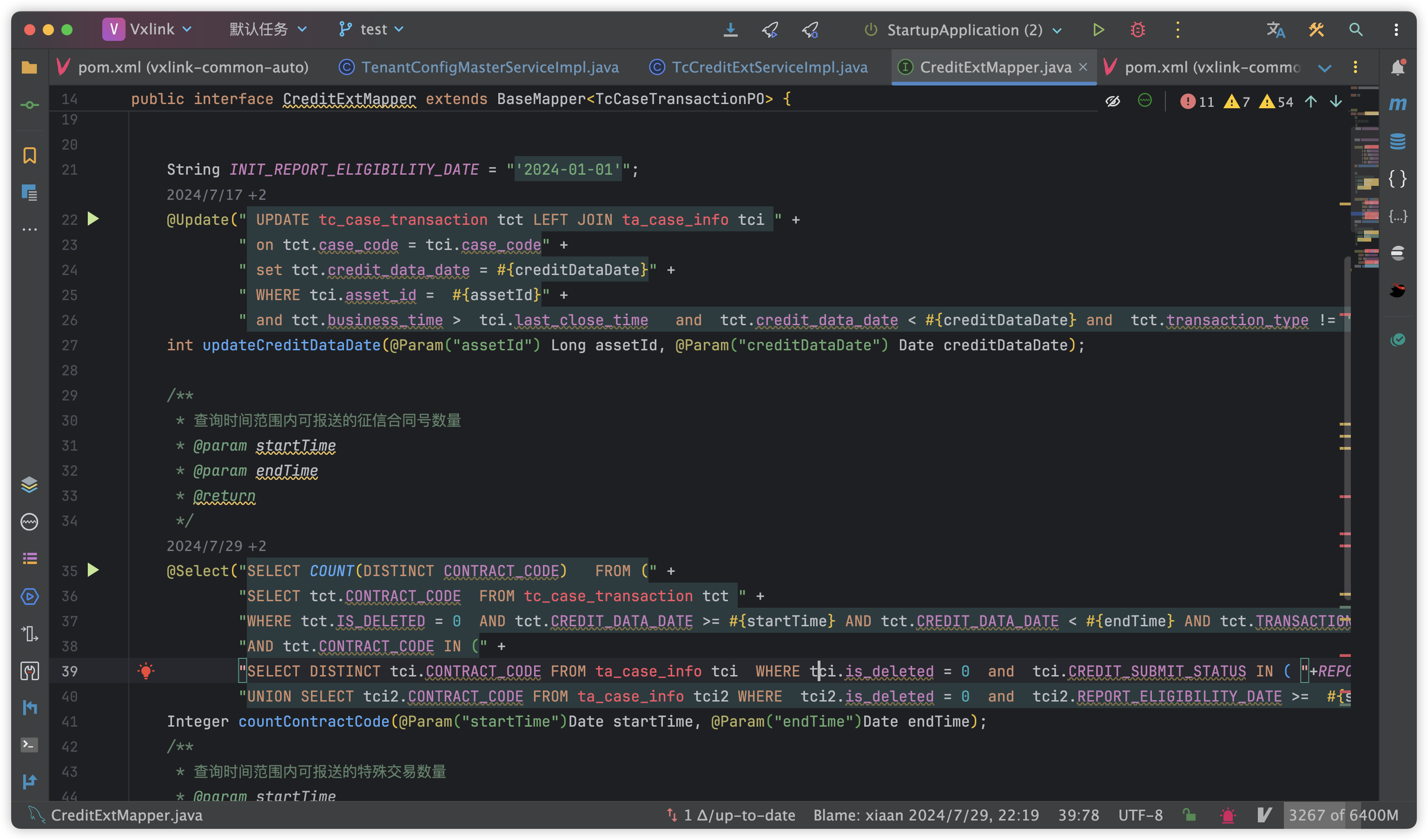
Task: Open the Bookmarks tool window
Action: (29, 155)
